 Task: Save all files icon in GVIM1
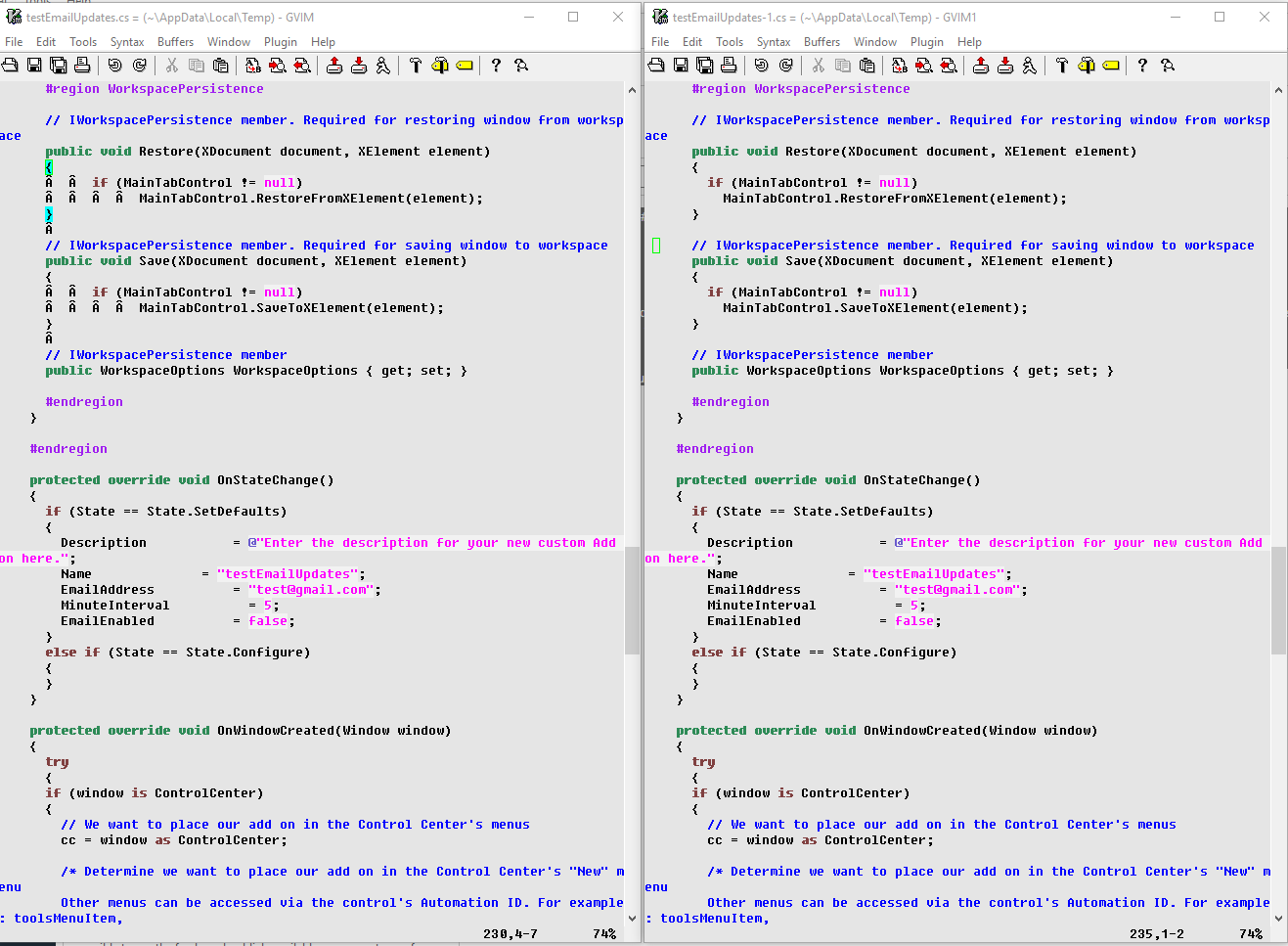pyautogui.click(x=705, y=66)
